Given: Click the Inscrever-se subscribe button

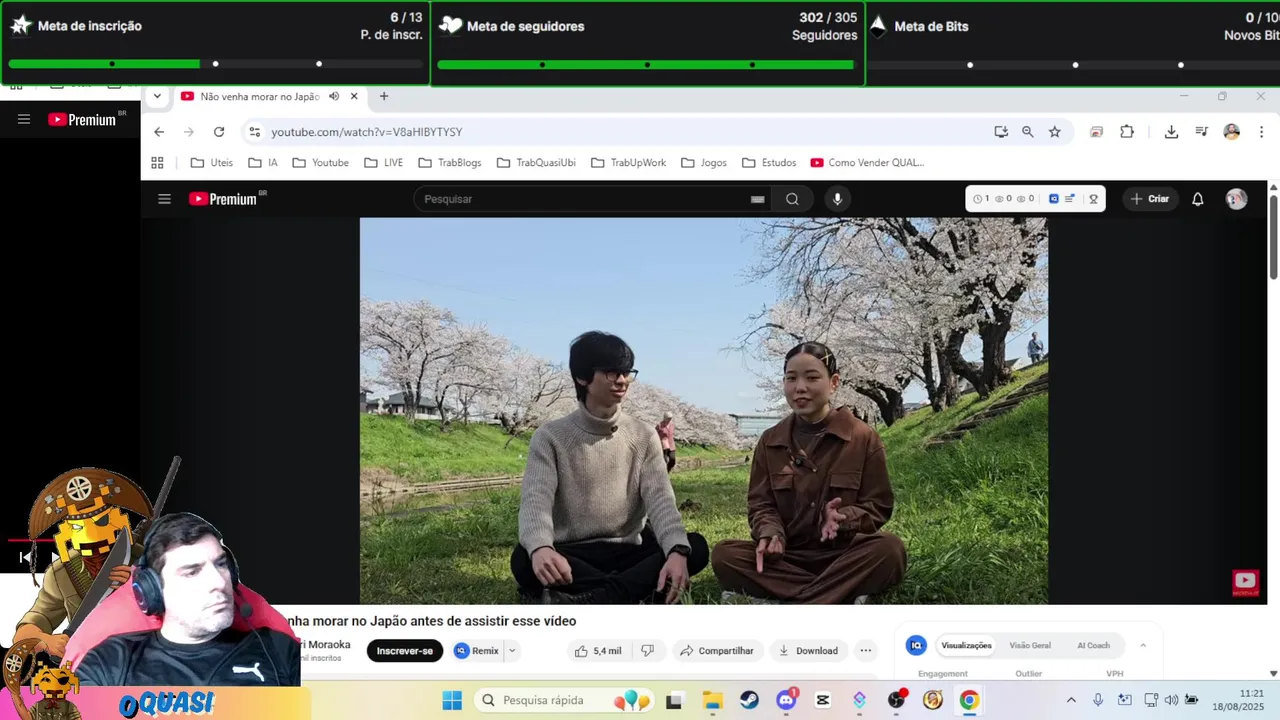Looking at the screenshot, I should (405, 651).
